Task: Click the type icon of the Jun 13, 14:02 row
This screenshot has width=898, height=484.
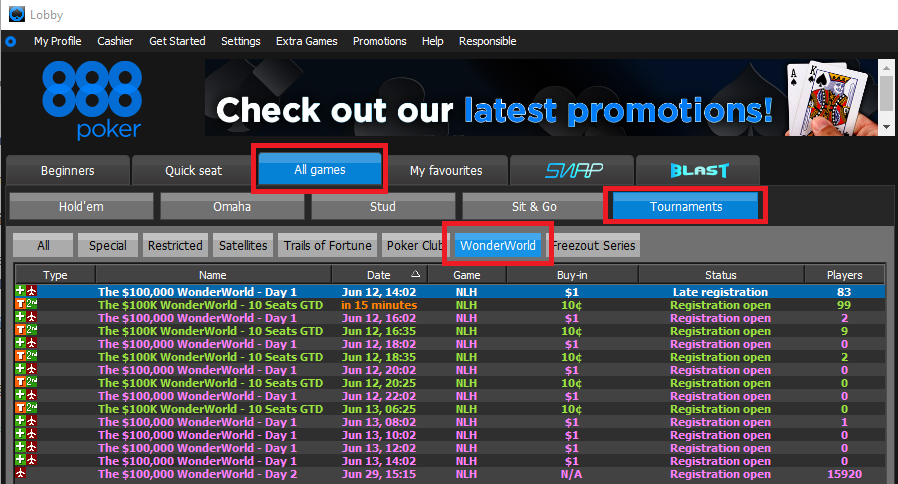Action: 26,461
